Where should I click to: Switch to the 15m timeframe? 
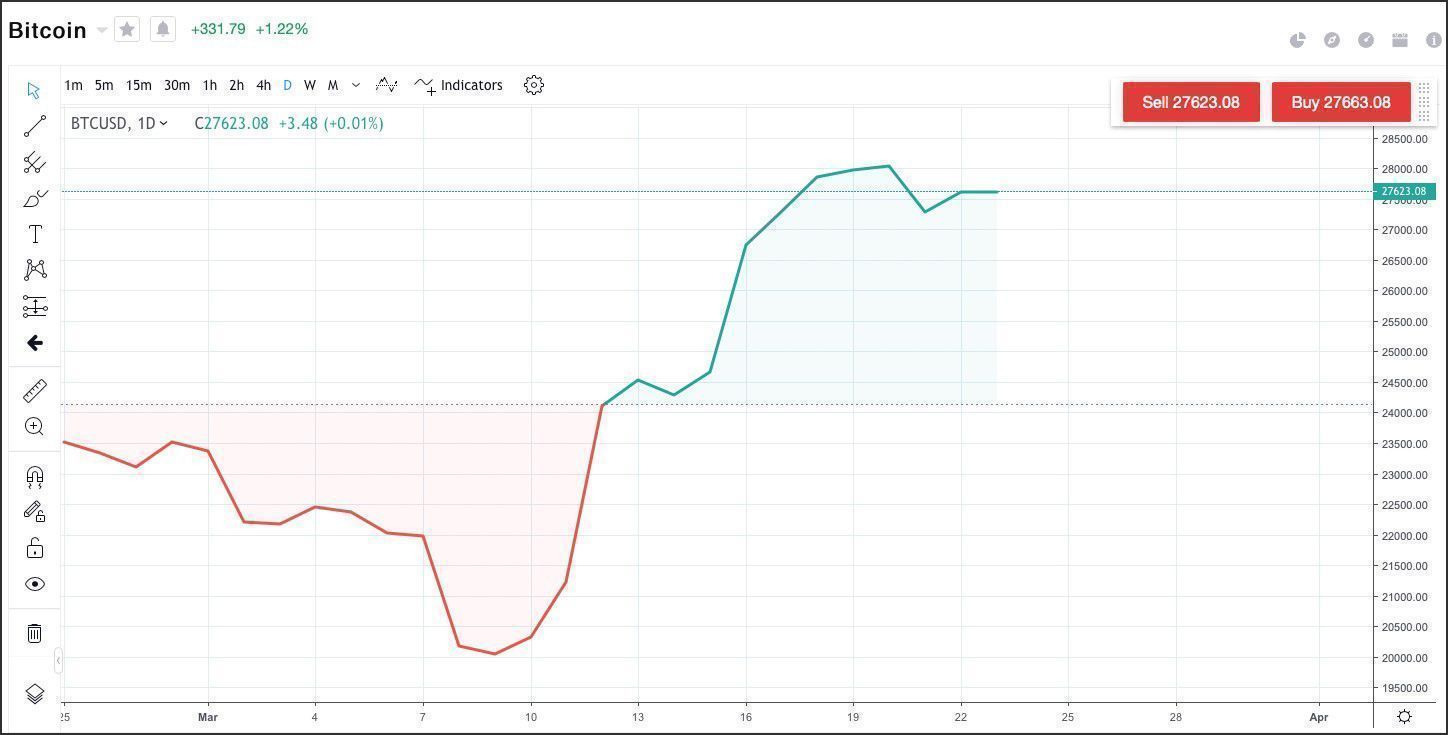click(x=139, y=86)
